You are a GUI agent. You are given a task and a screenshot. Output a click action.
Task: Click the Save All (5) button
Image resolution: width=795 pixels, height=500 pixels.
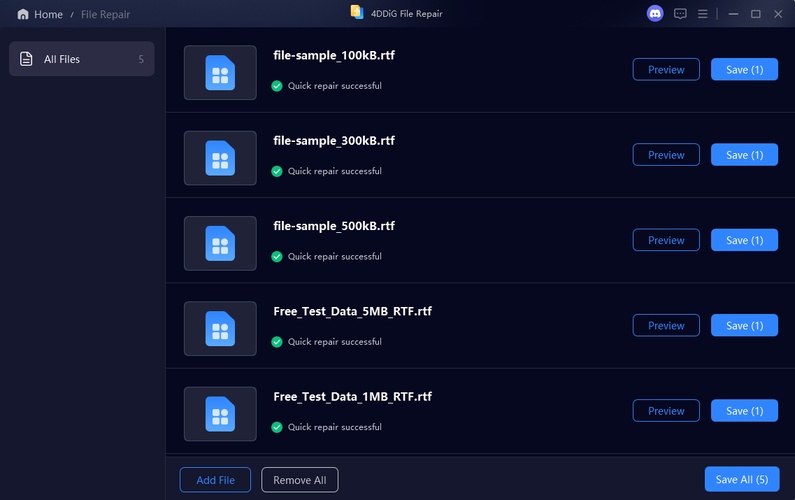(742, 479)
